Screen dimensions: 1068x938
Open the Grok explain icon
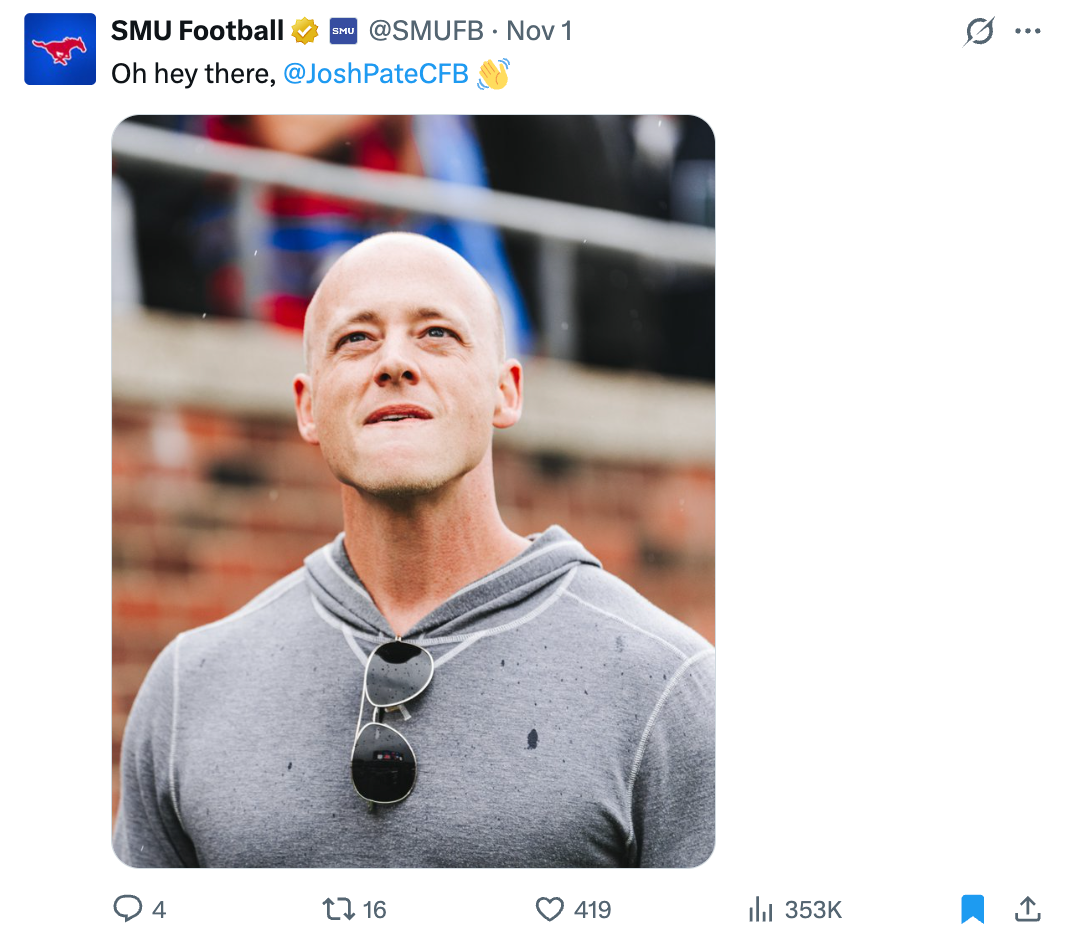coord(979,32)
